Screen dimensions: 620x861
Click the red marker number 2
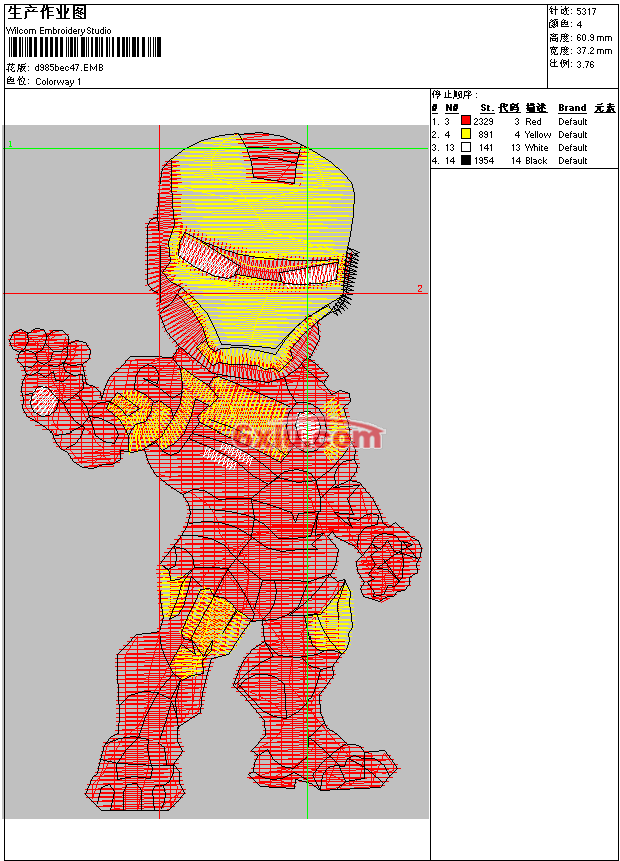pyautogui.click(x=419, y=289)
